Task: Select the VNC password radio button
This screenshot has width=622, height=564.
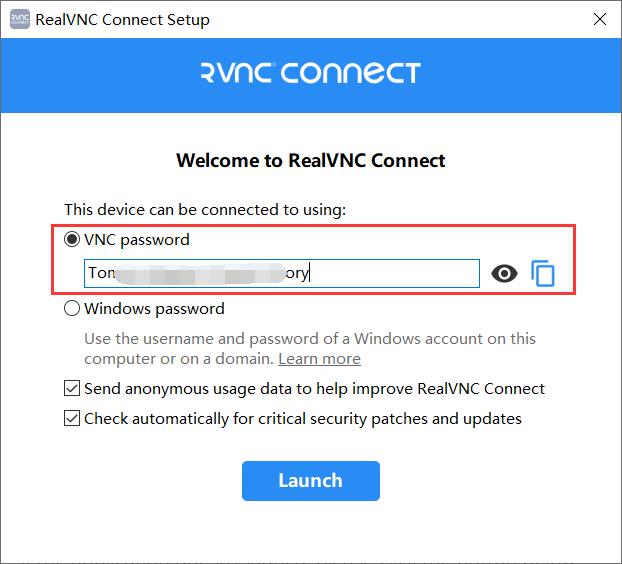Action: (x=72, y=239)
